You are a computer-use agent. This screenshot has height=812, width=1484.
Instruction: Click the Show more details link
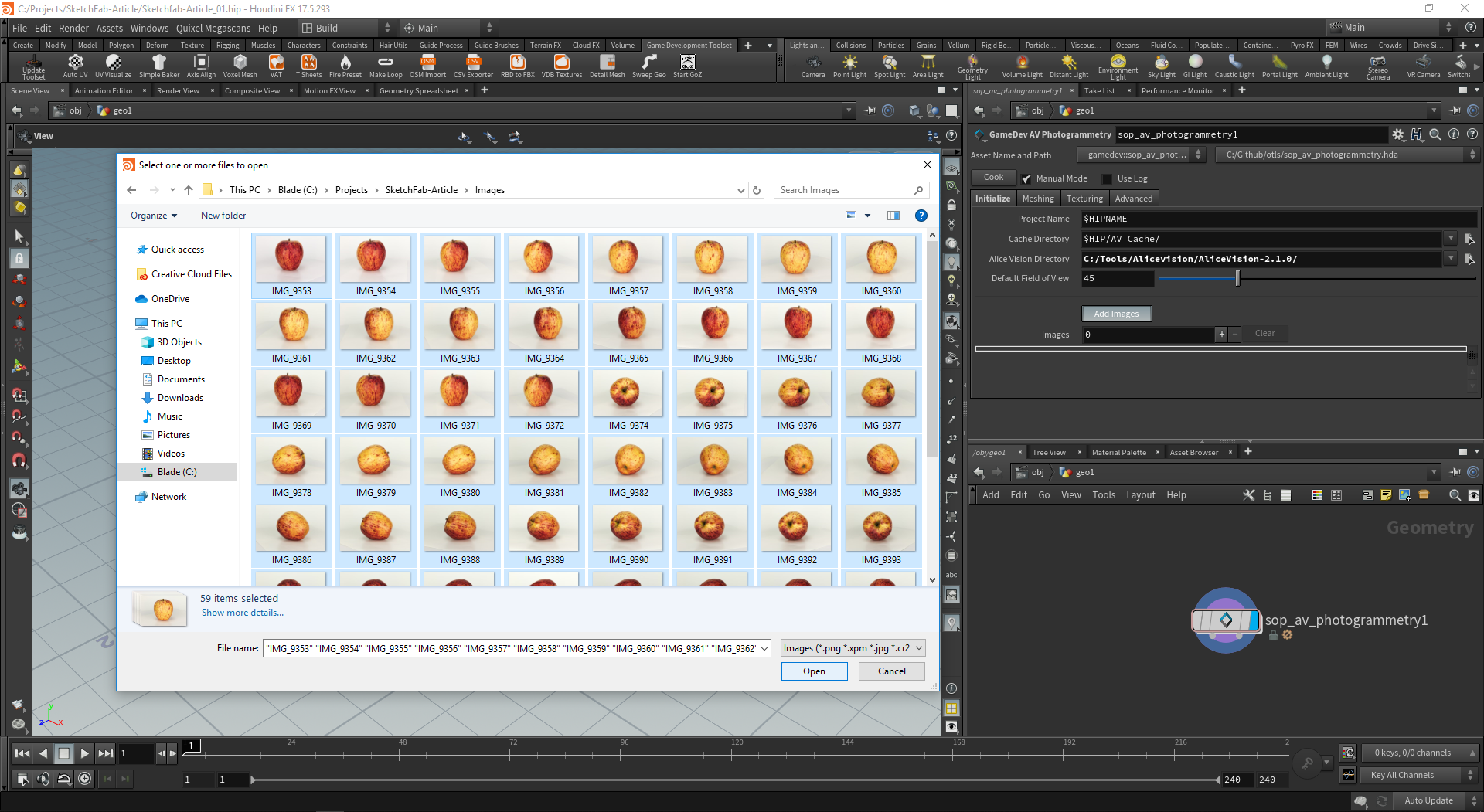pyautogui.click(x=243, y=613)
